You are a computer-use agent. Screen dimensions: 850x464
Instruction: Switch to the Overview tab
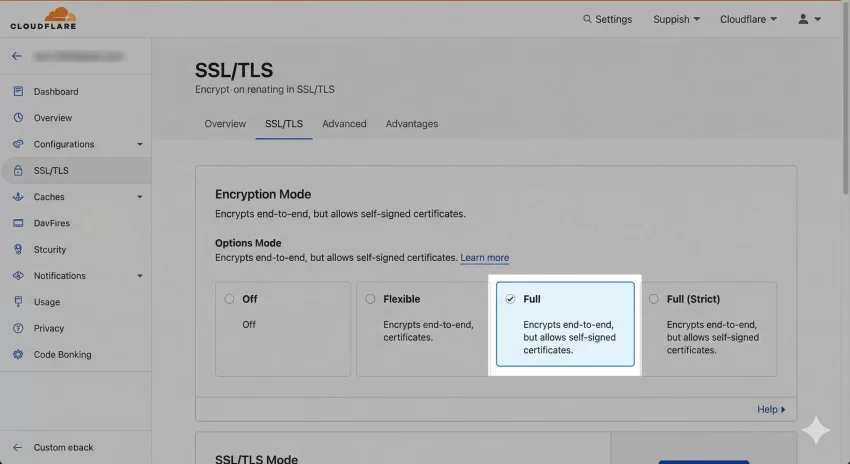point(225,124)
